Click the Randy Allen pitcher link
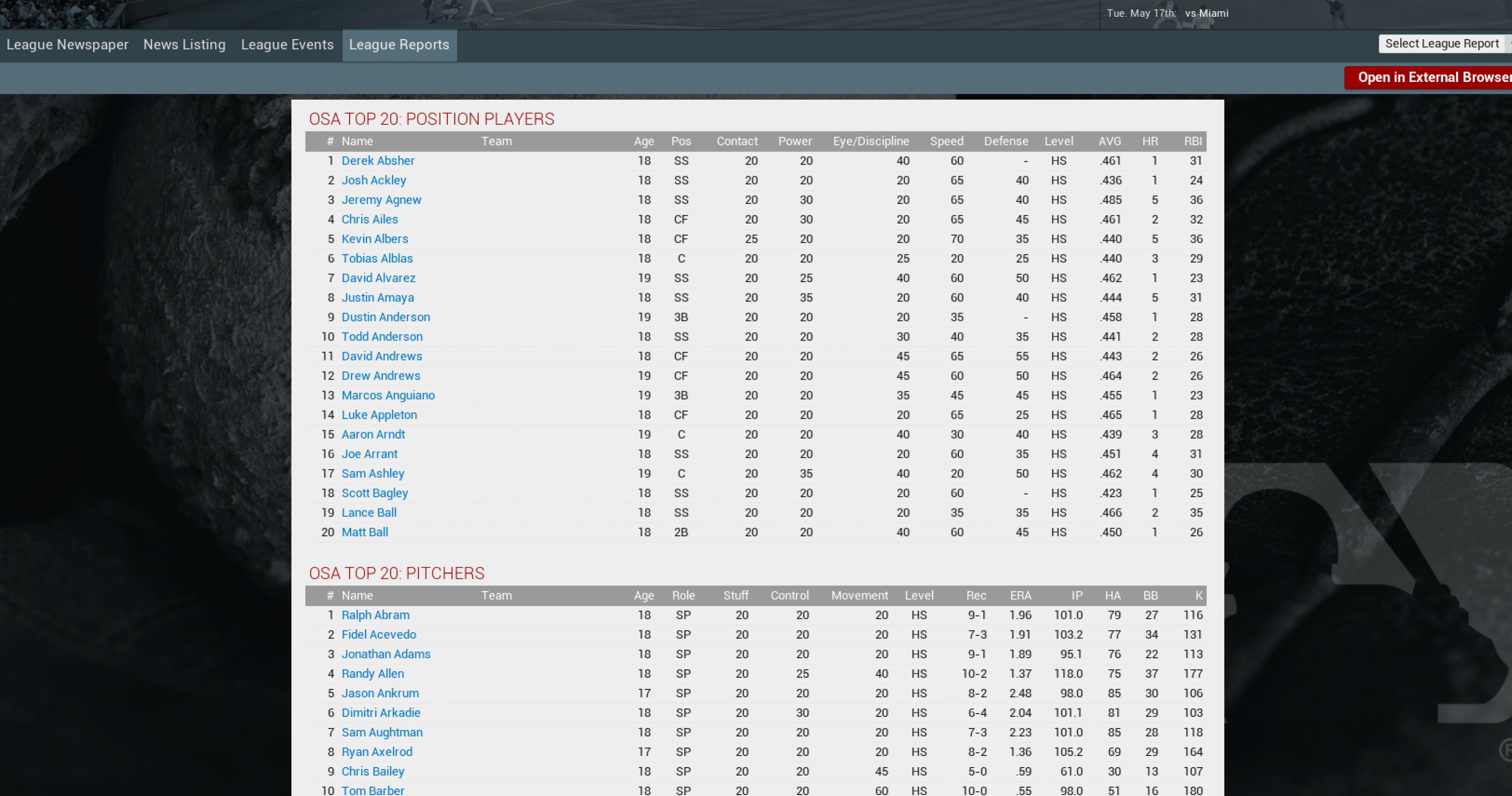 373,674
